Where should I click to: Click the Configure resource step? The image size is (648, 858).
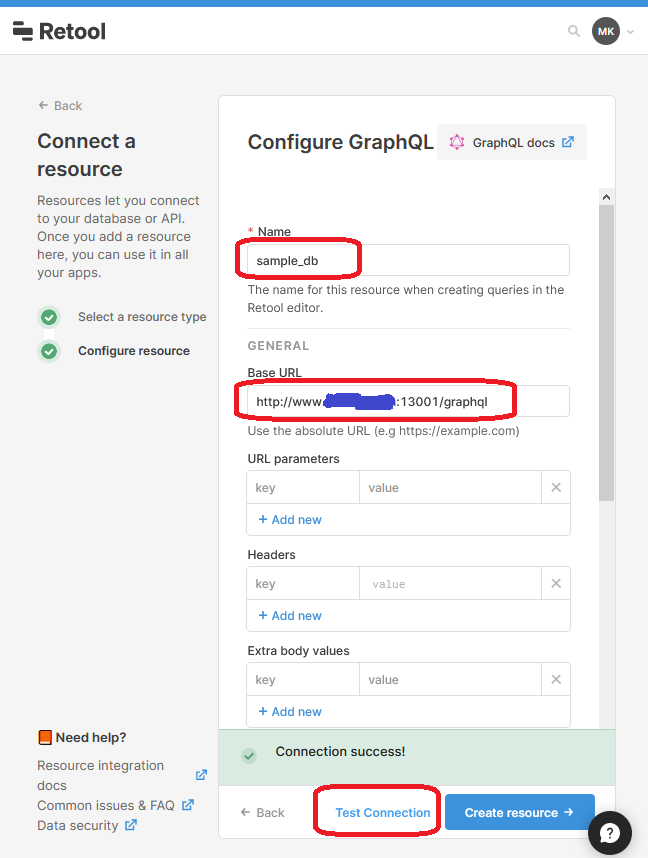134,351
